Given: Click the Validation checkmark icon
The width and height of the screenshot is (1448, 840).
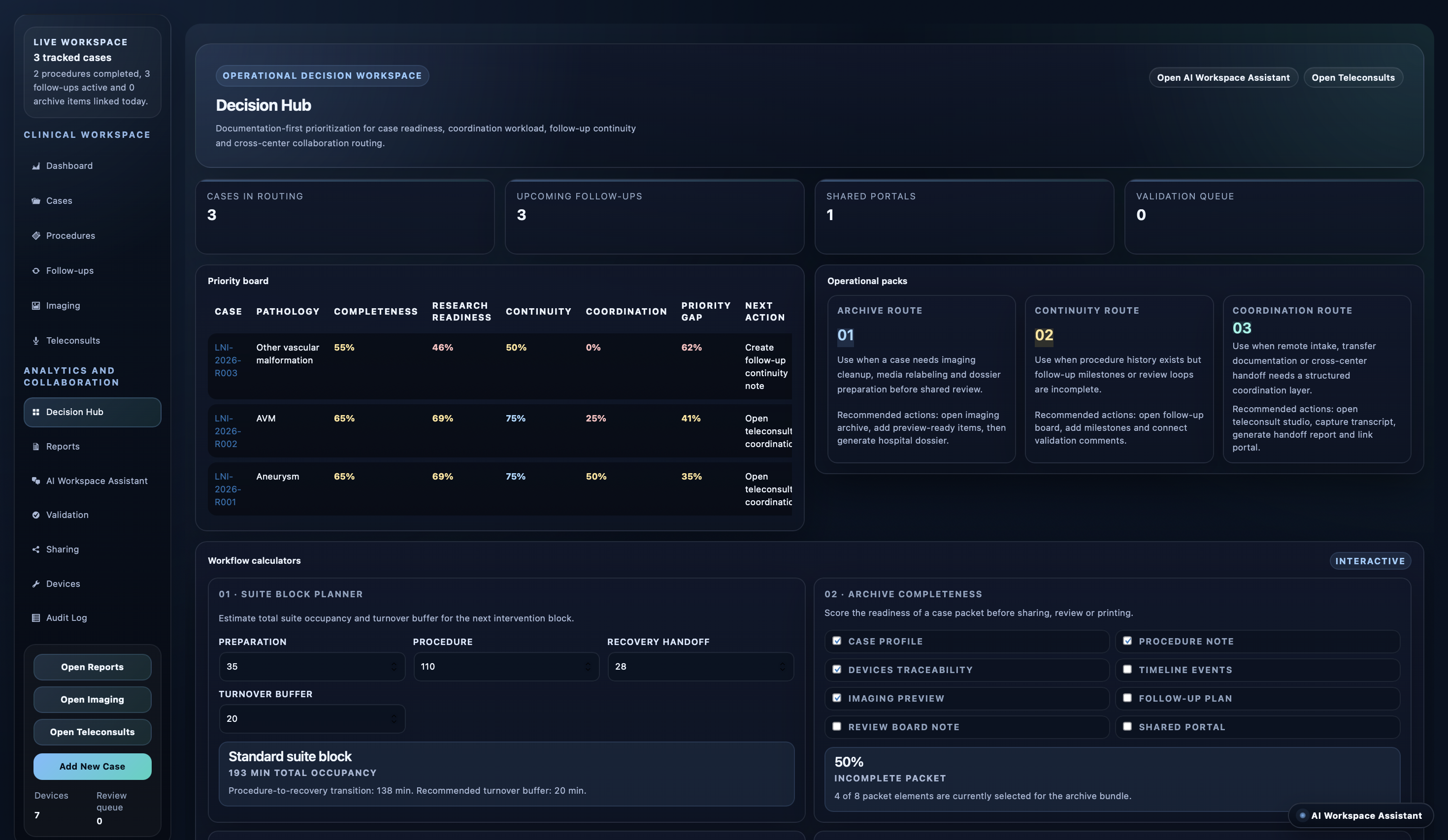Looking at the screenshot, I should coord(35,515).
